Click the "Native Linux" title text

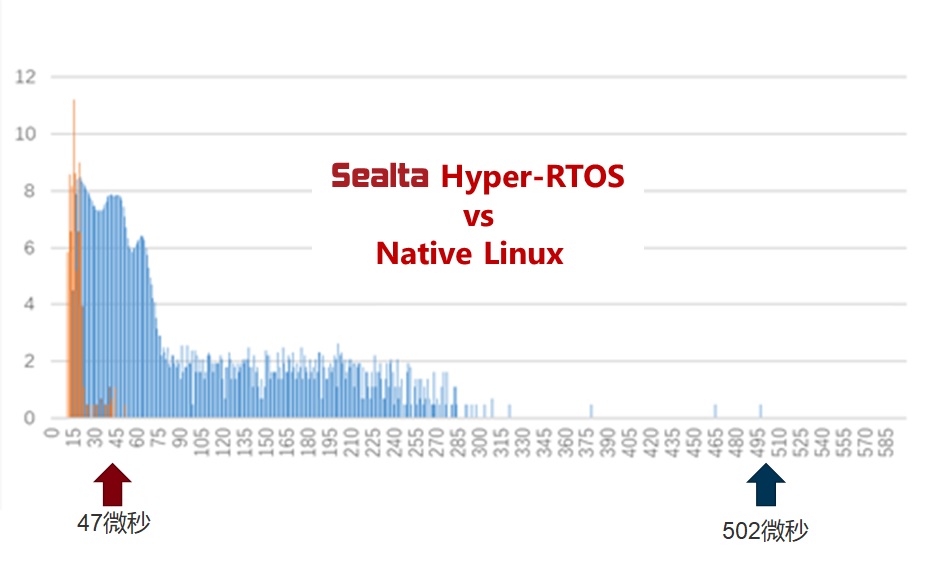point(470,254)
